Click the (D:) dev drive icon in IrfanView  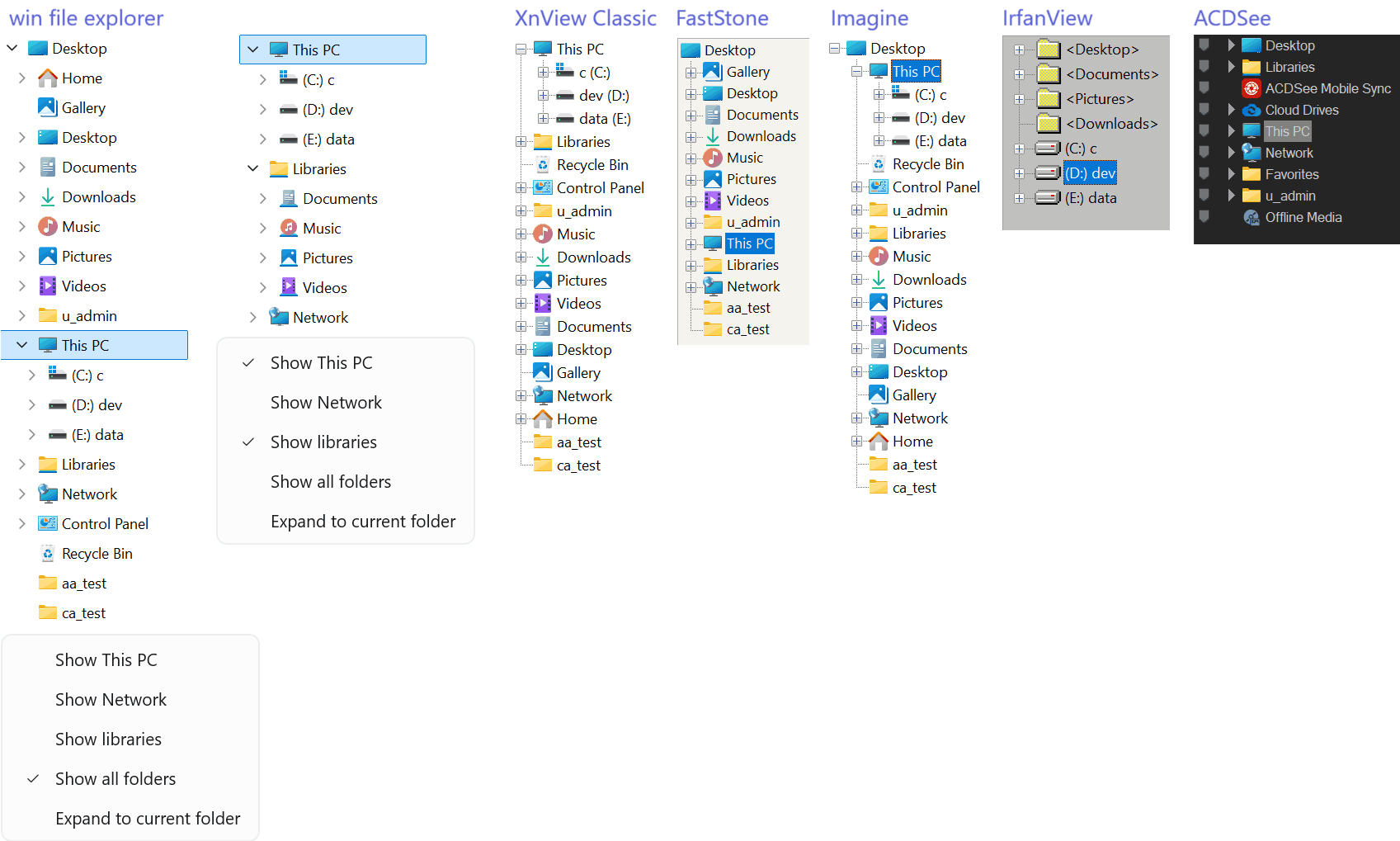pyautogui.click(x=1048, y=173)
